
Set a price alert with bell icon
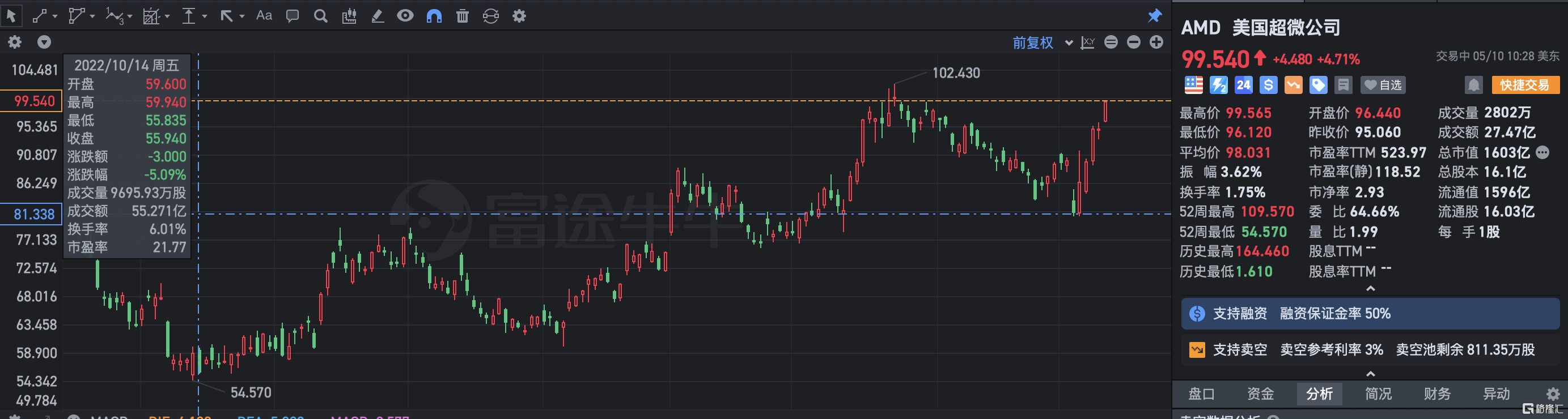point(1474,85)
